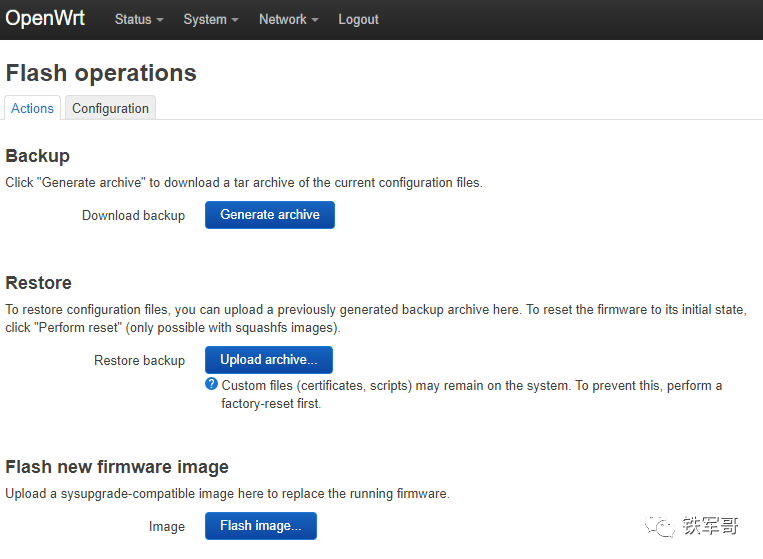This screenshot has height=559, width=763.
Task: Click the OpenWrt brand logo
Action: pyautogui.click(x=45, y=19)
